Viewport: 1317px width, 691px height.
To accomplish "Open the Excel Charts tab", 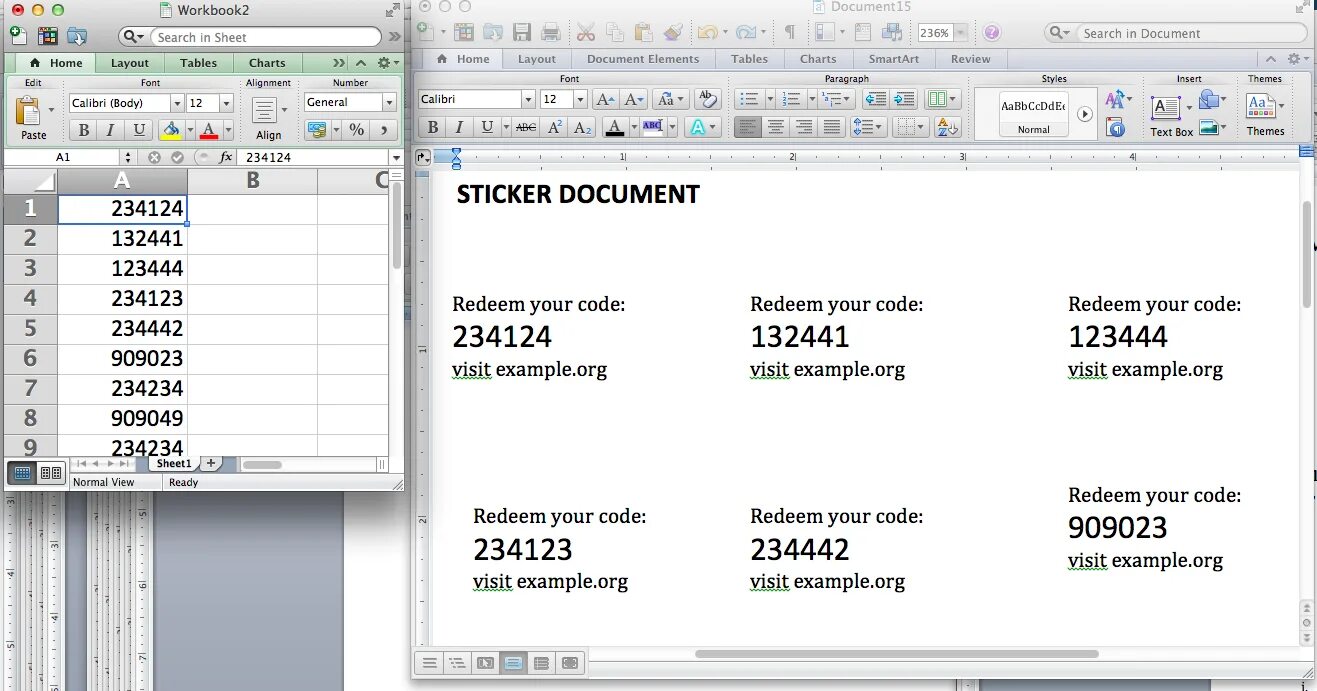I will [267, 63].
